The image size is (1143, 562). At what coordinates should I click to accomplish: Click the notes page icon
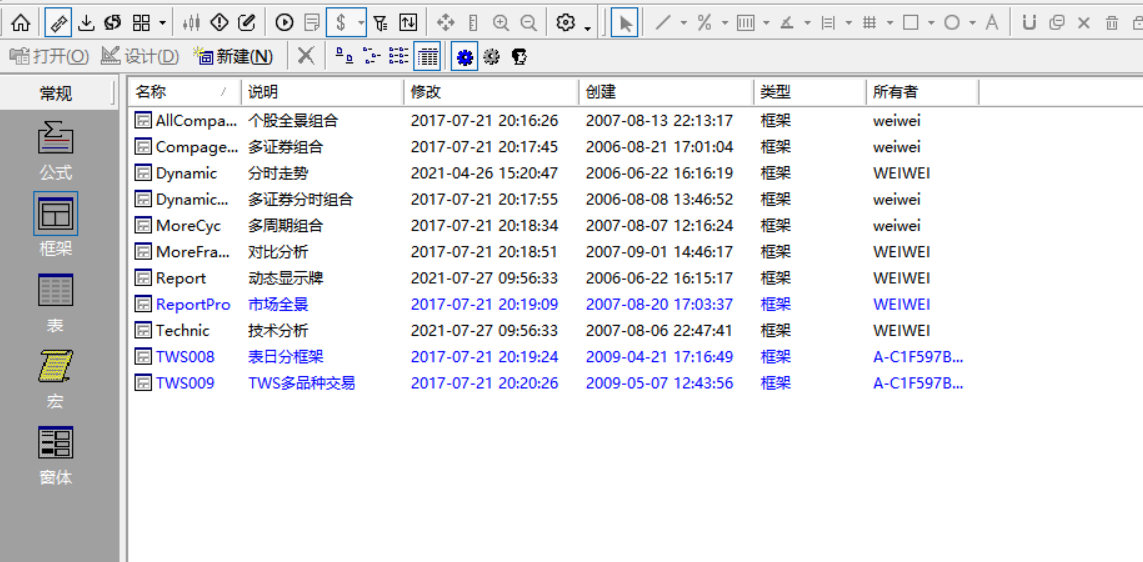click(312, 23)
